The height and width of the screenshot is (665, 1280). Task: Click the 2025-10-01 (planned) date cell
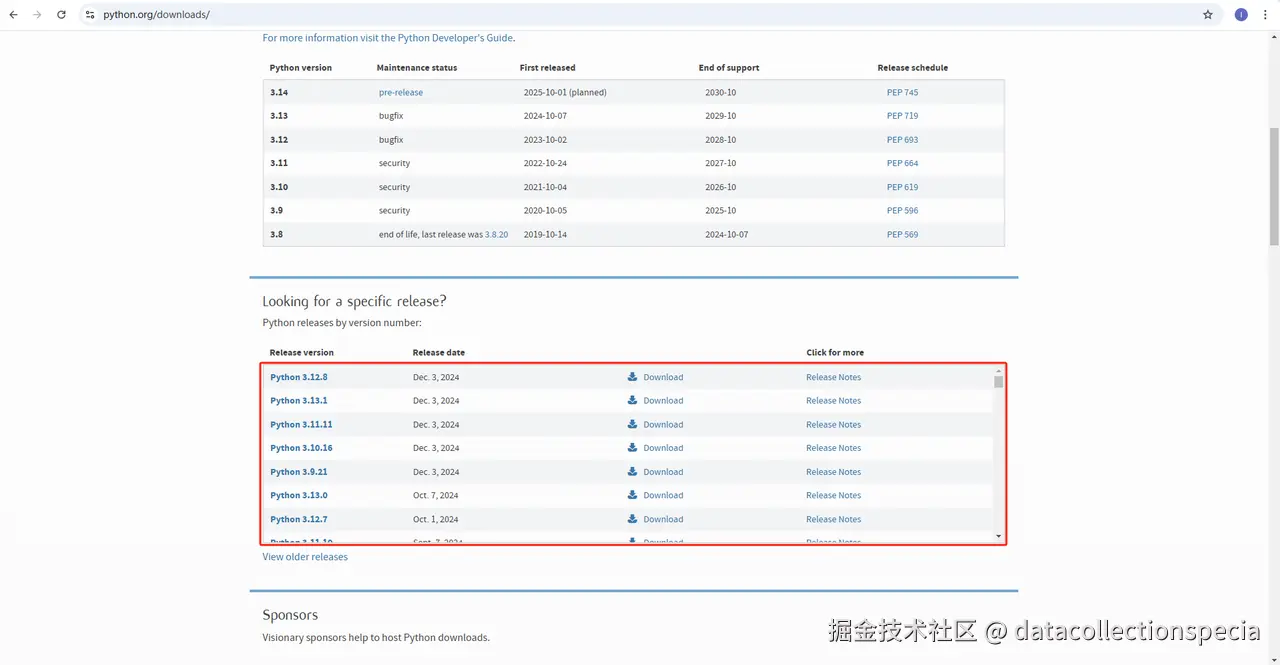pyautogui.click(x=565, y=92)
